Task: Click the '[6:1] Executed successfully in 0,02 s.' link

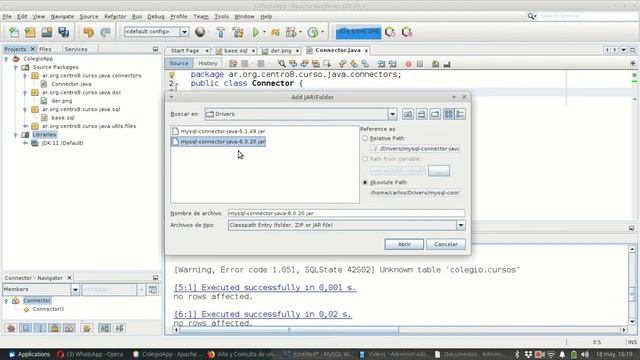Action: [x=262, y=314]
